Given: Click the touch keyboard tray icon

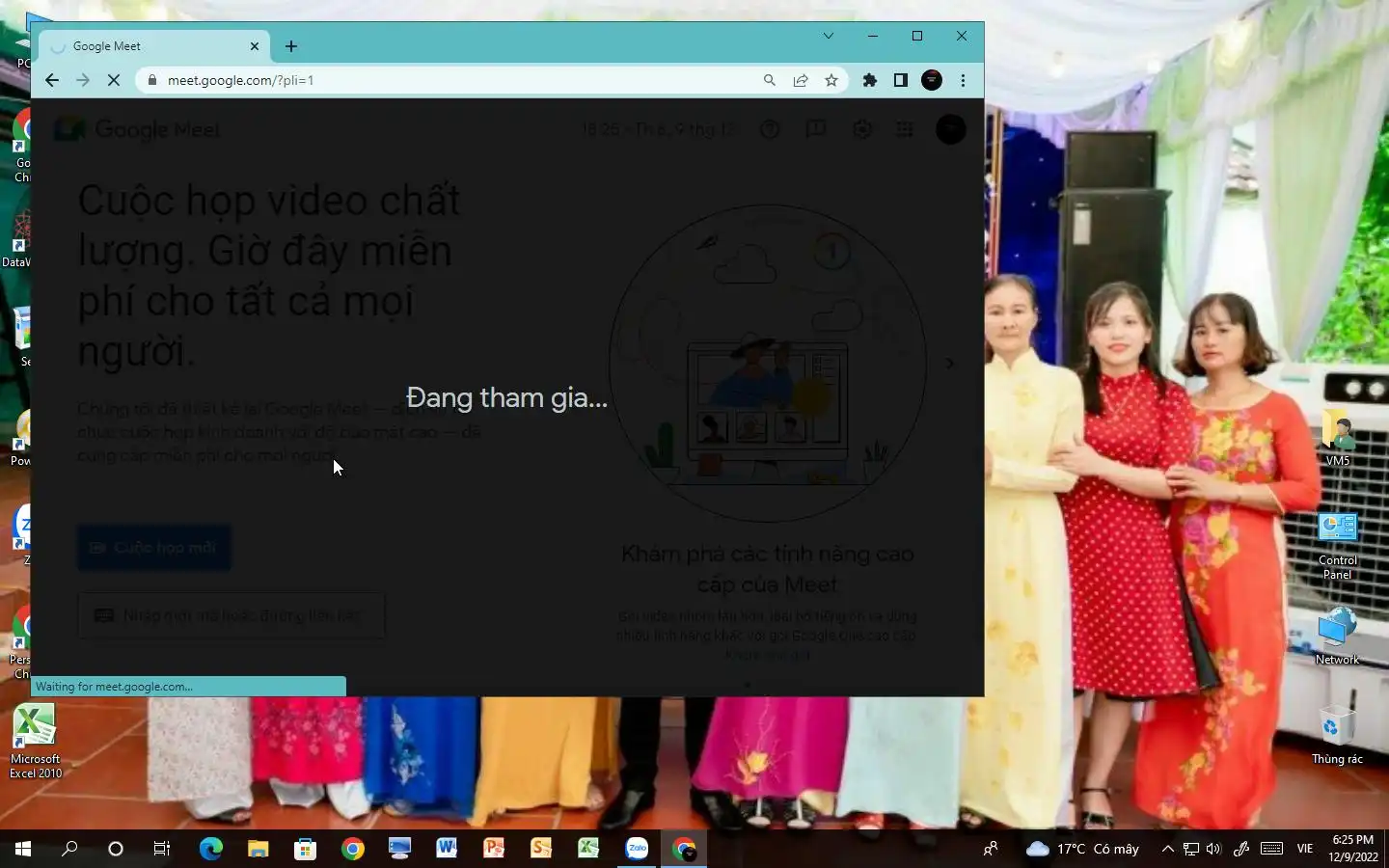Looking at the screenshot, I should tap(1271, 849).
